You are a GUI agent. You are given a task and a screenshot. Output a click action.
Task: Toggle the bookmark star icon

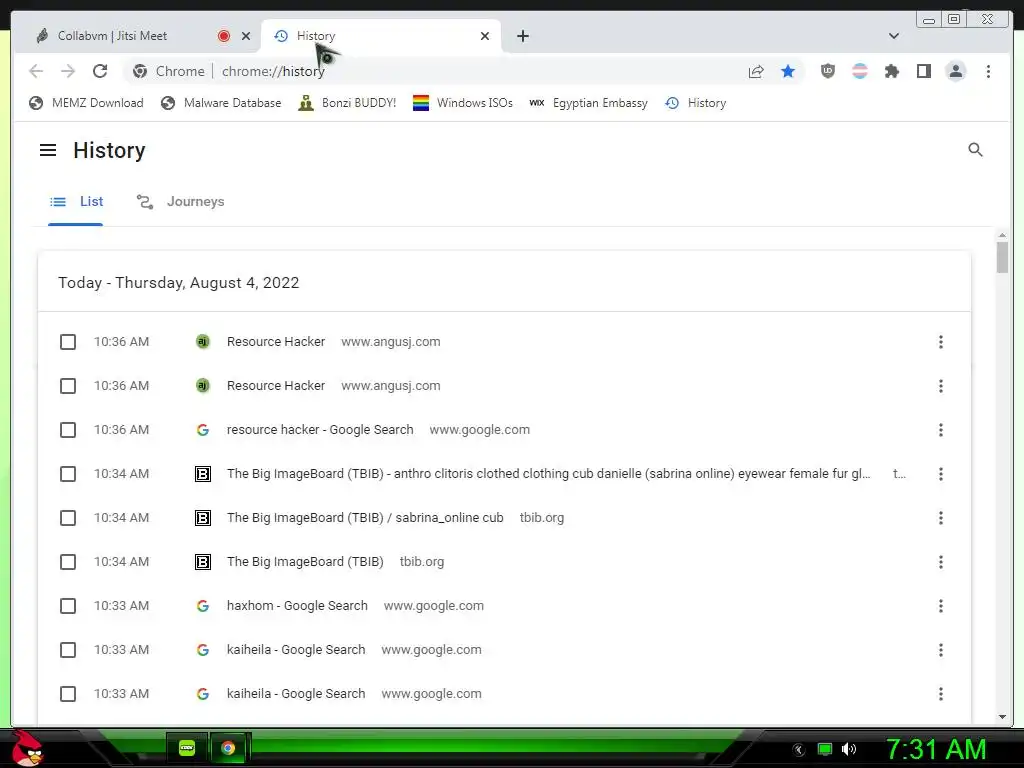788,71
